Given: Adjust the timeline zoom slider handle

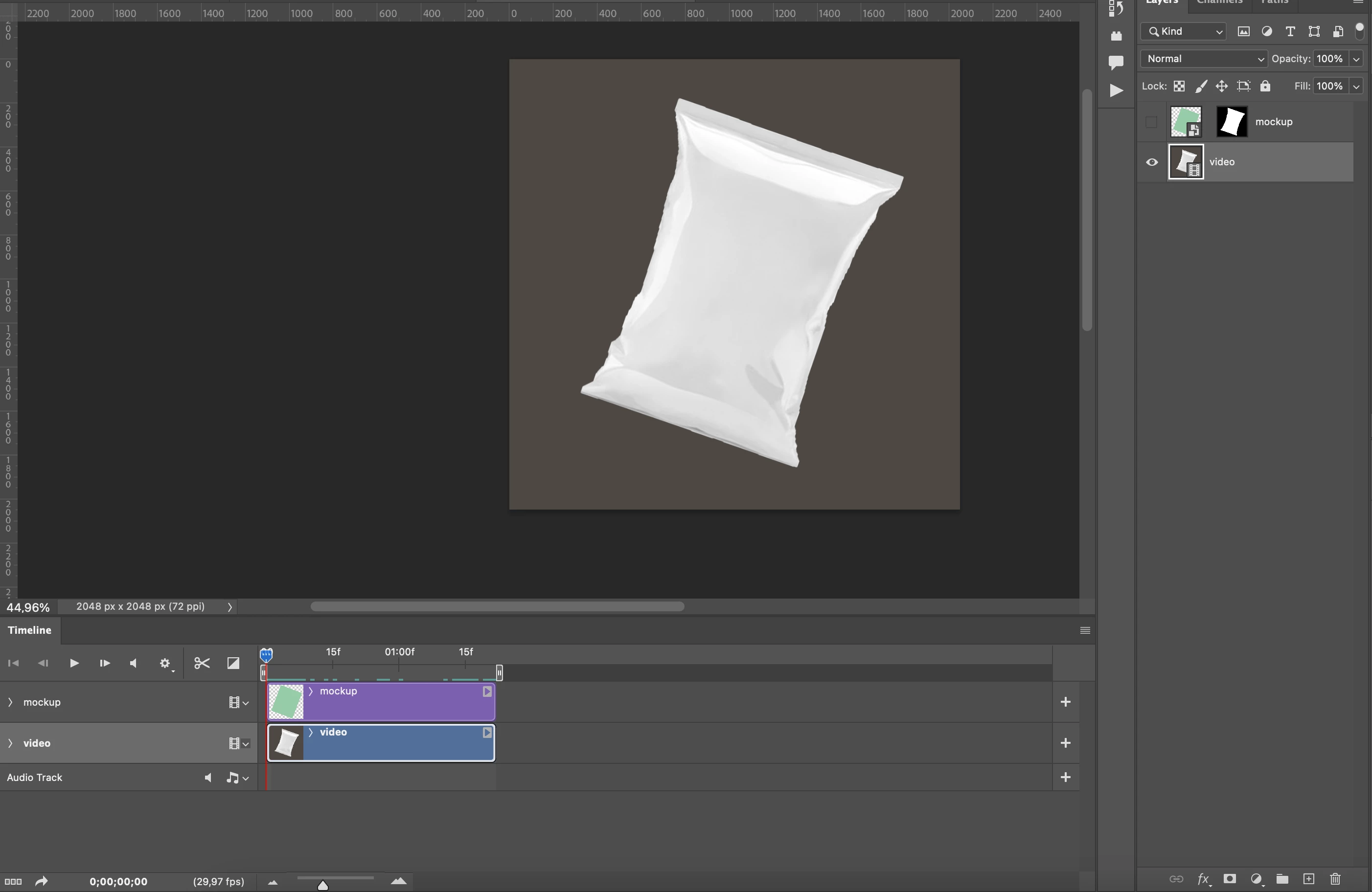Looking at the screenshot, I should (x=323, y=885).
